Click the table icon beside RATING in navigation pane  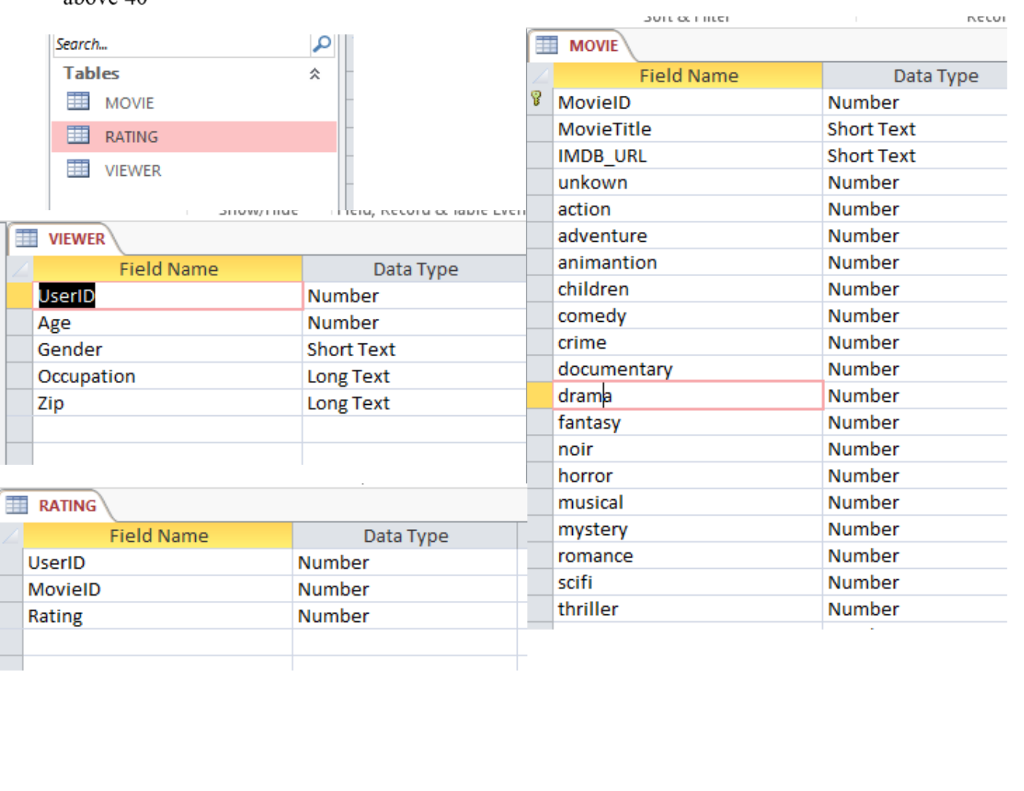tap(77, 136)
